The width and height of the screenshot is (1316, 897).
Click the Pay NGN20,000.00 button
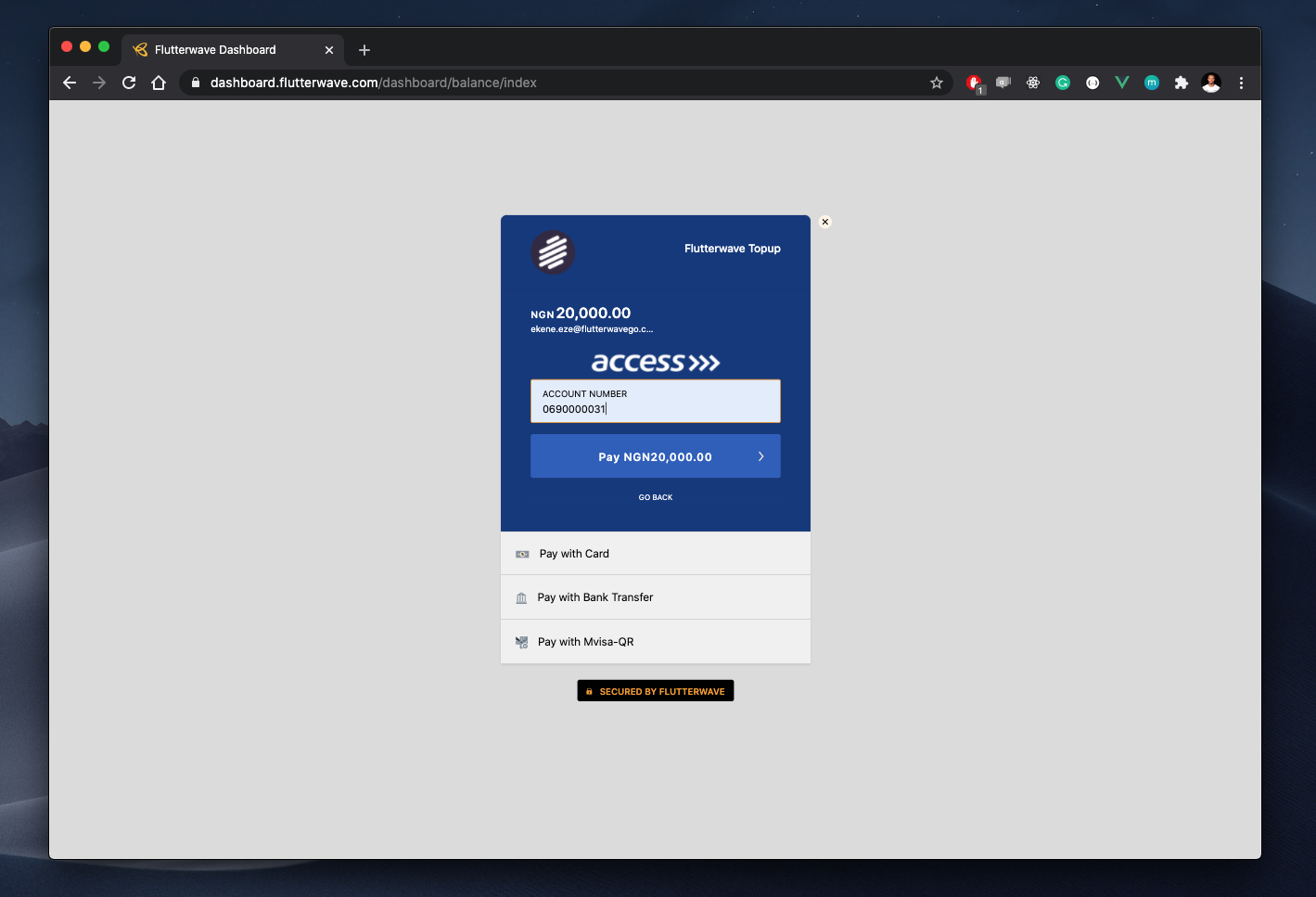(656, 456)
